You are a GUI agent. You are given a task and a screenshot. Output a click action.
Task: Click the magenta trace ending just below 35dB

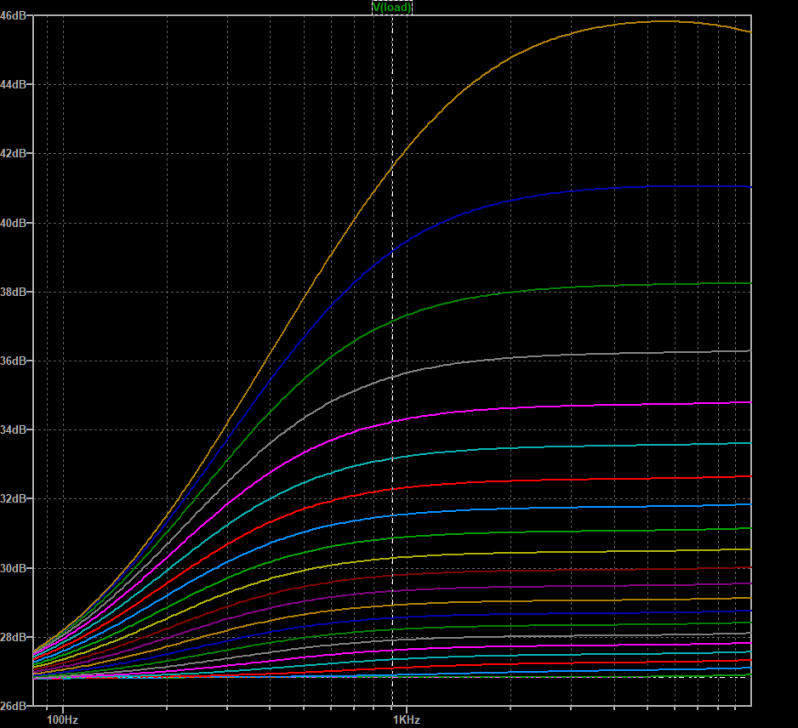point(600,405)
